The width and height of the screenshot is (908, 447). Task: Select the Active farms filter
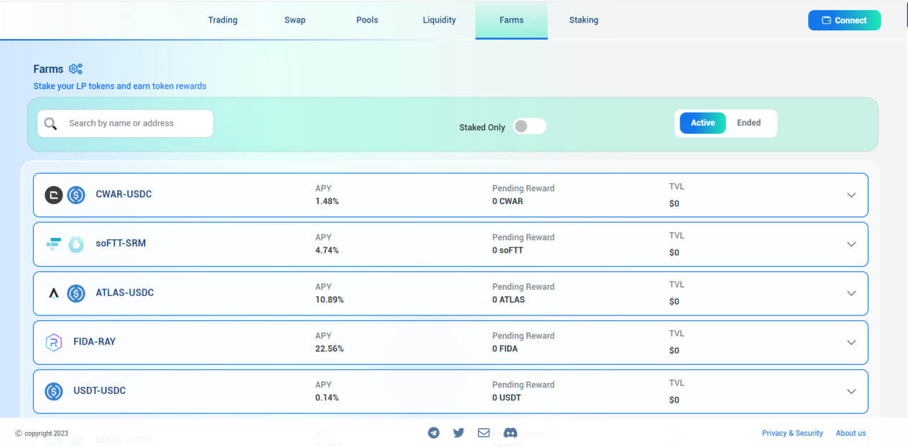click(702, 123)
